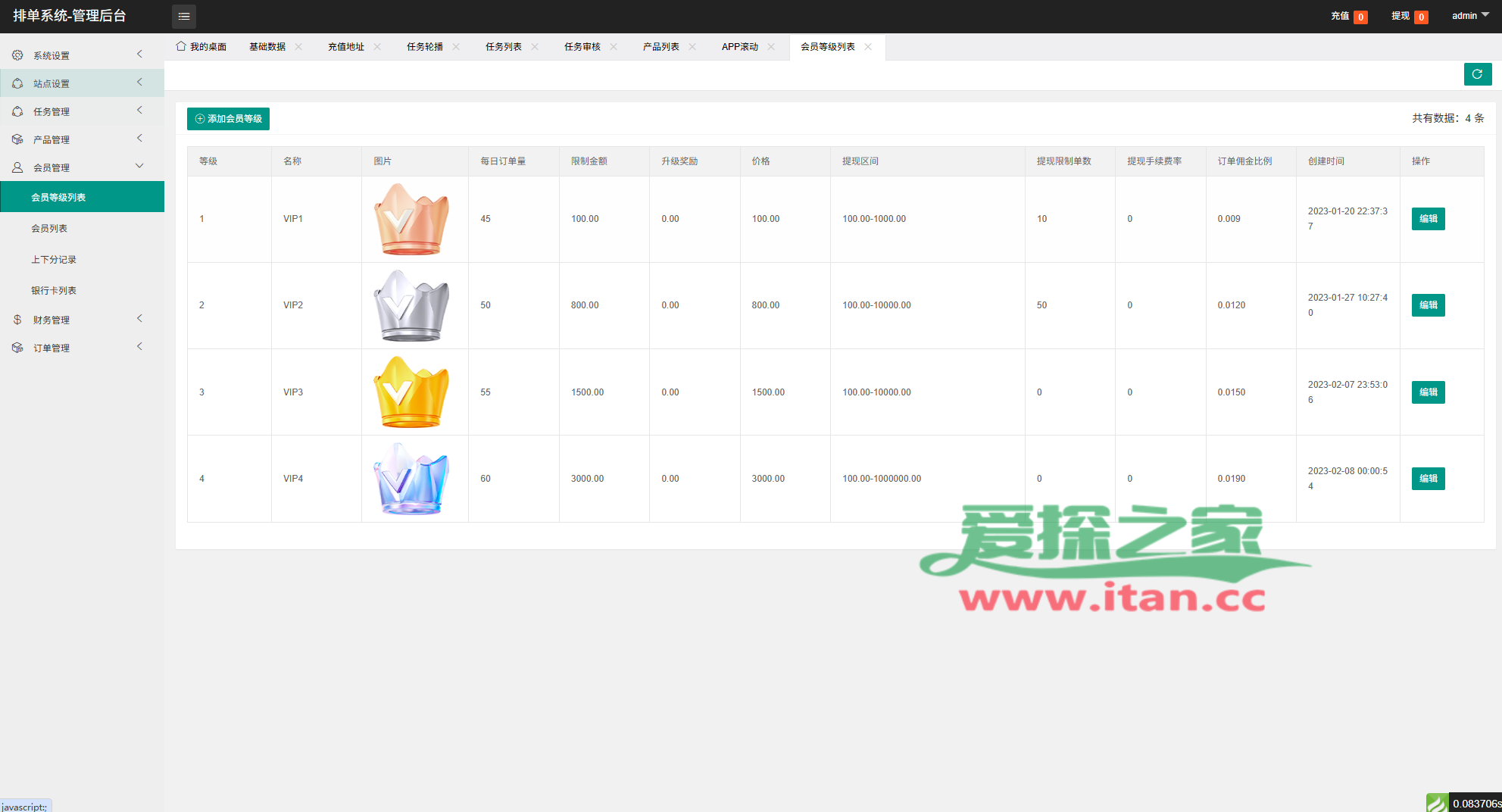This screenshot has width=1502, height=812.
Task: Click the 充值 notification badge
Action: (x=1360, y=17)
